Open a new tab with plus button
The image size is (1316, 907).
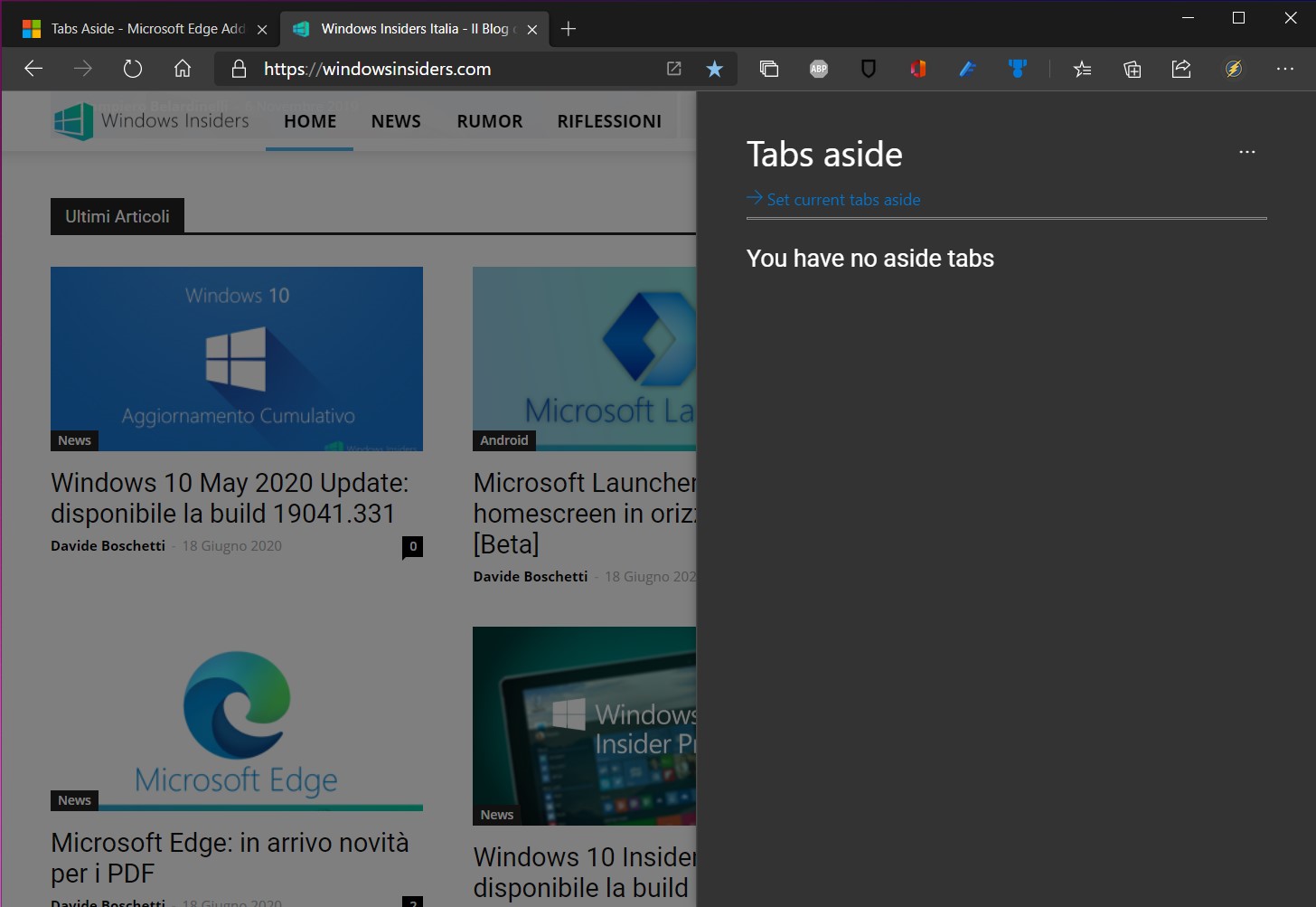[568, 29]
